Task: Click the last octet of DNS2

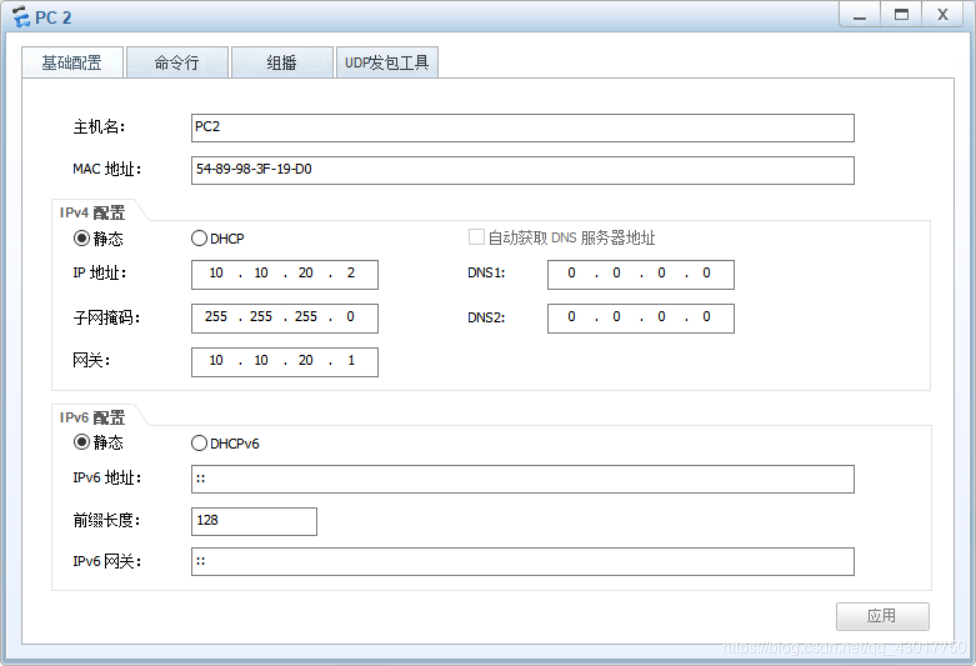Action: click(706, 317)
